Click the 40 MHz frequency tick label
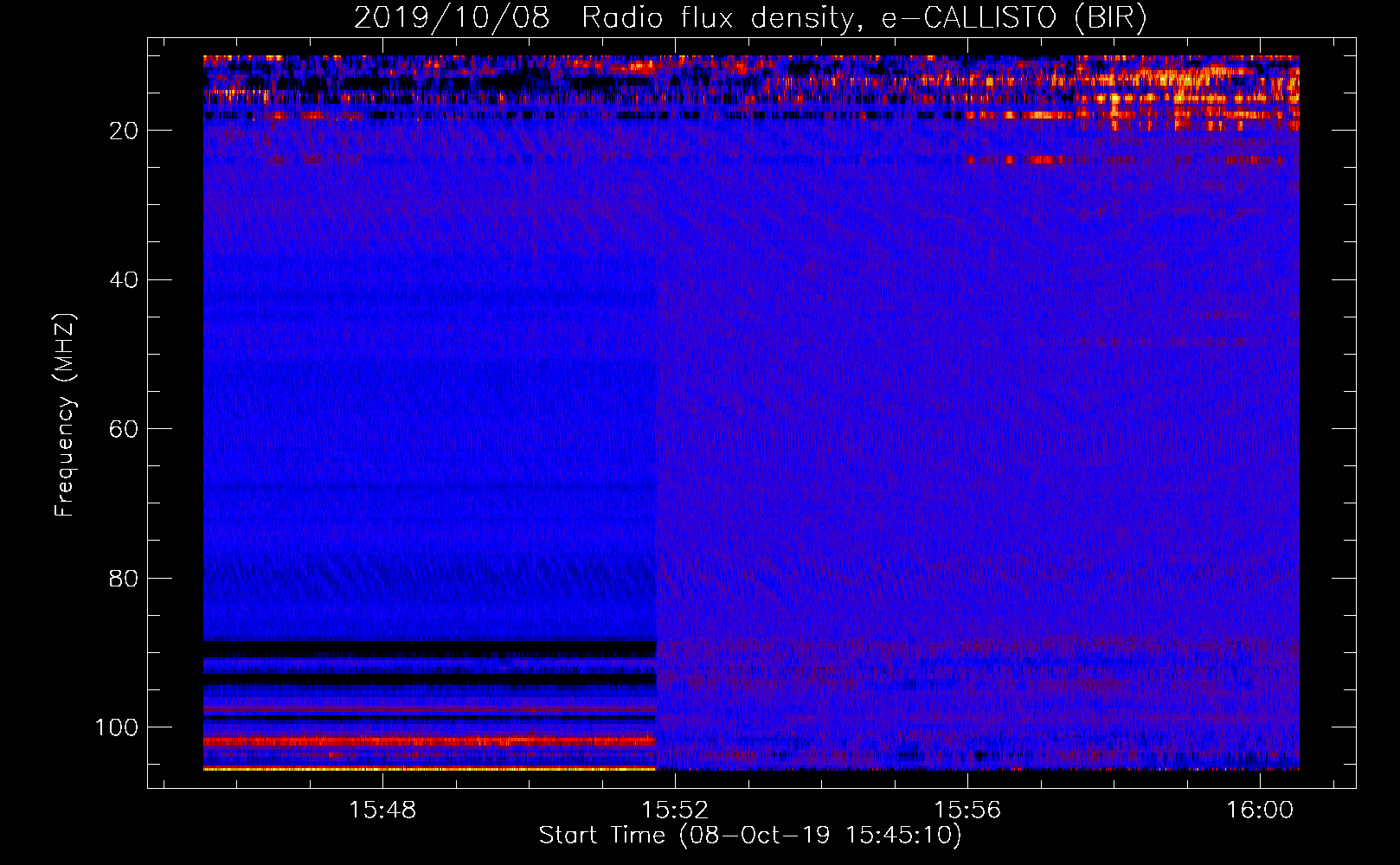 click(124, 279)
